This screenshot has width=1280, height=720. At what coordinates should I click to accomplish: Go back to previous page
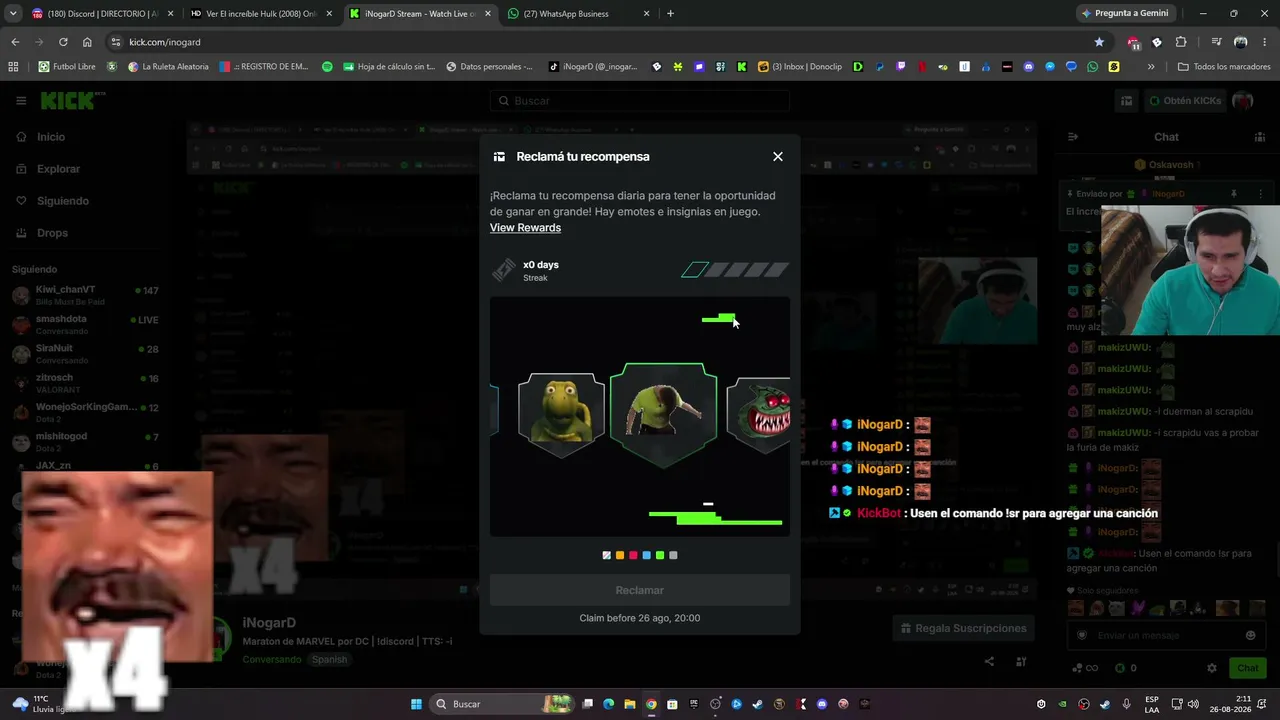pos(15,42)
